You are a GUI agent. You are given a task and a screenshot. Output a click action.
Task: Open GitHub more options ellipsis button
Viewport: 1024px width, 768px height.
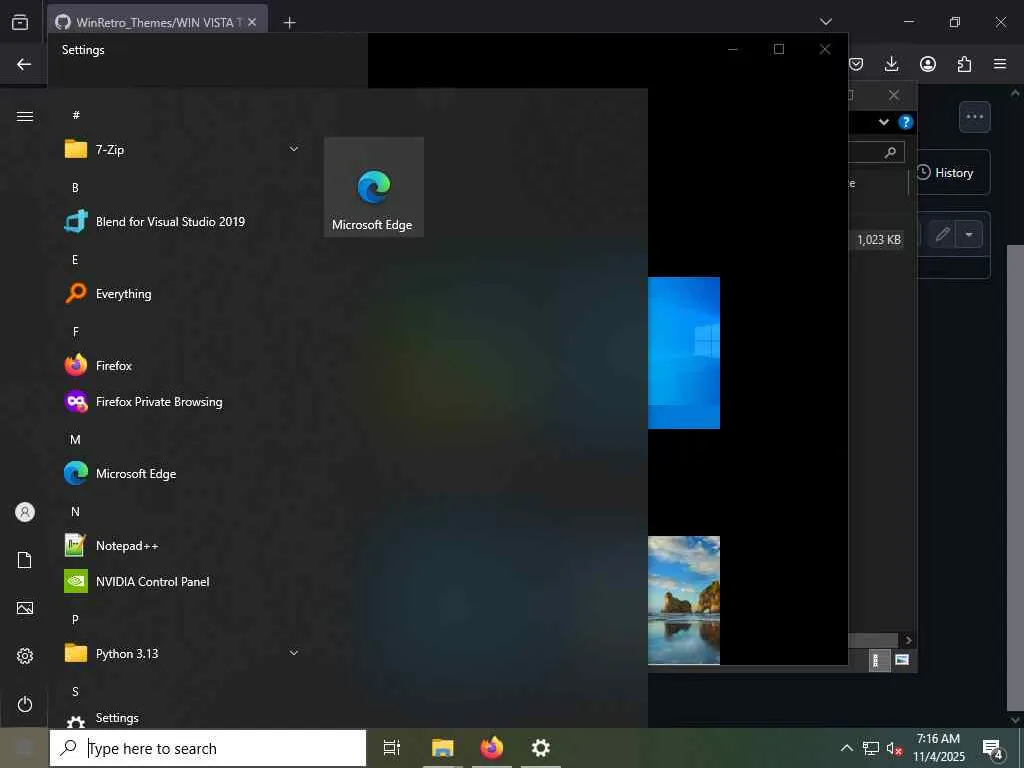click(x=974, y=117)
